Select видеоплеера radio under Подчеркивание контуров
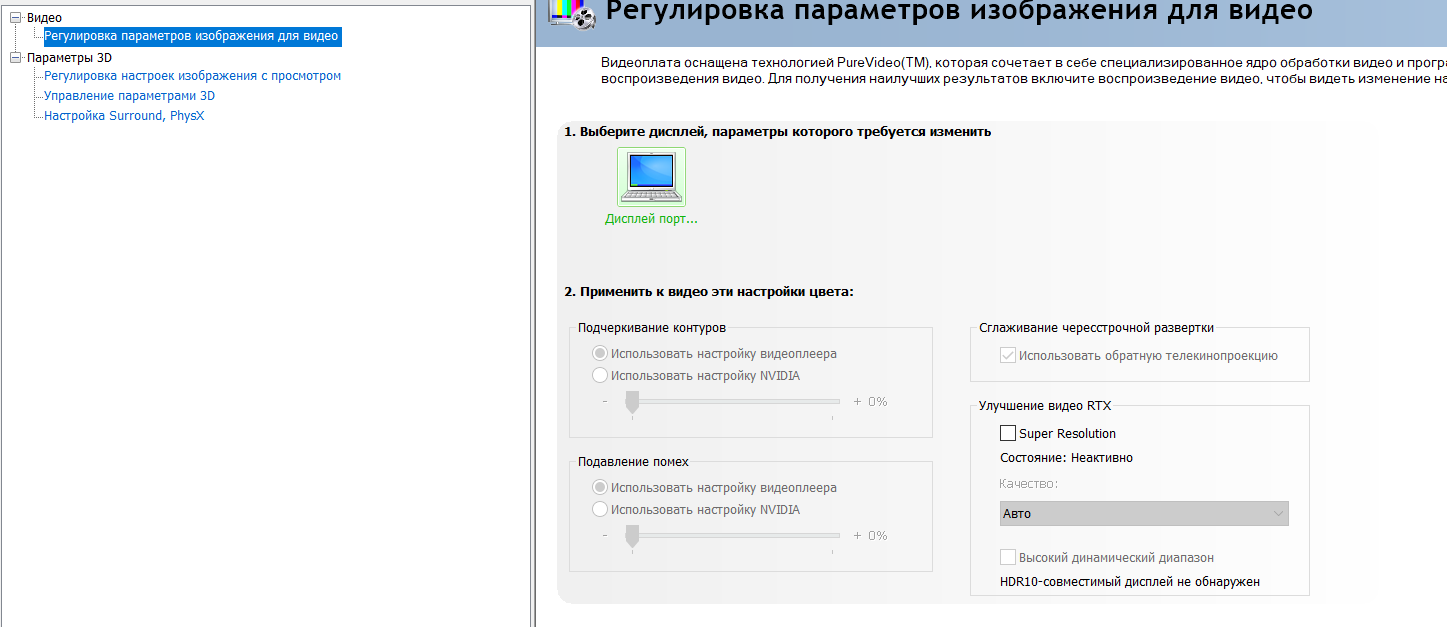 pos(600,353)
